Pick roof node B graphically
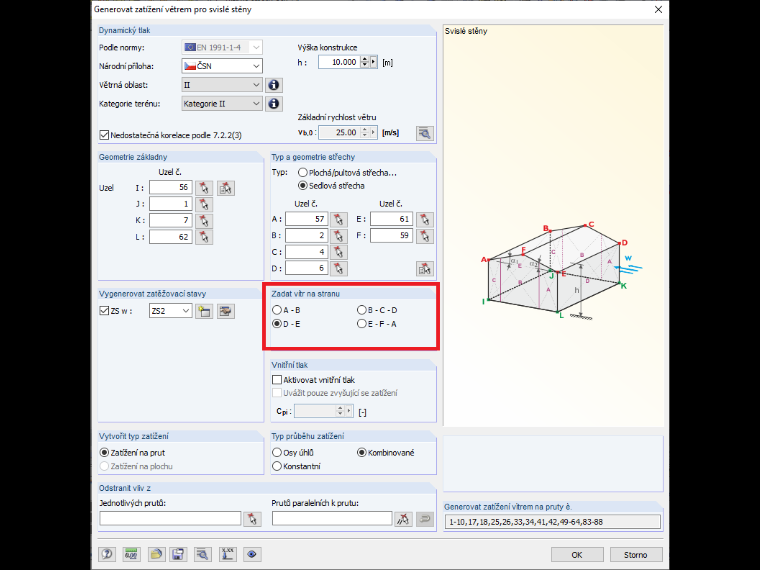The width and height of the screenshot is (760, 570). (339, 236)
